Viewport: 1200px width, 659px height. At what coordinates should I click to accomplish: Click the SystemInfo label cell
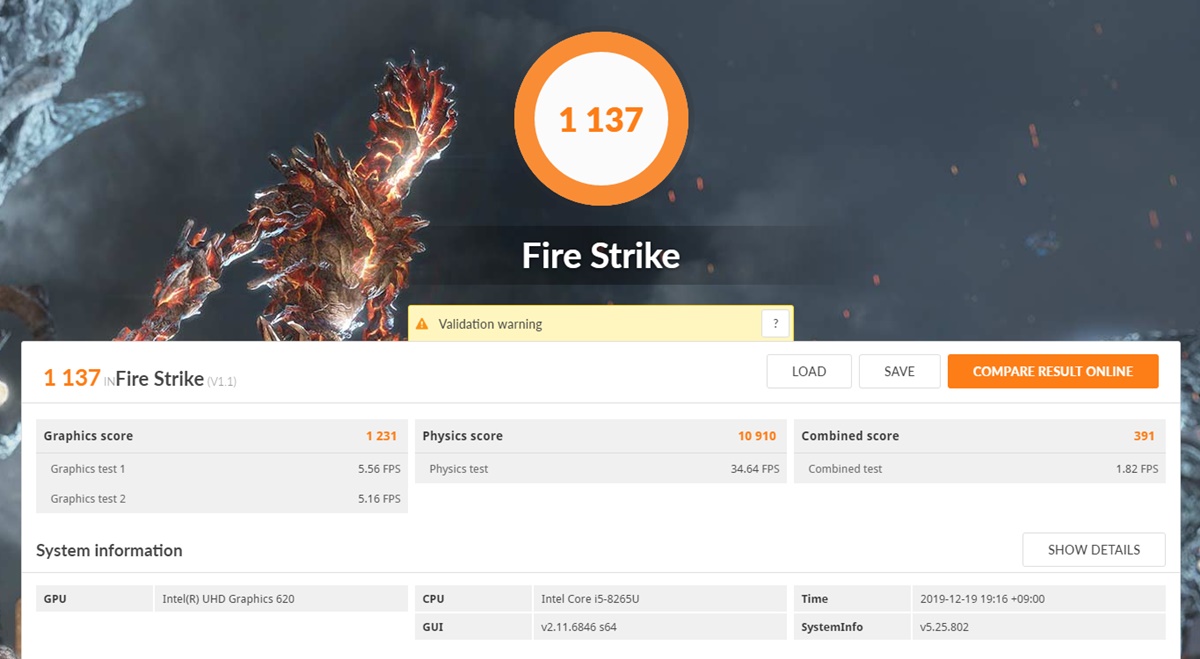click(852, 627)
